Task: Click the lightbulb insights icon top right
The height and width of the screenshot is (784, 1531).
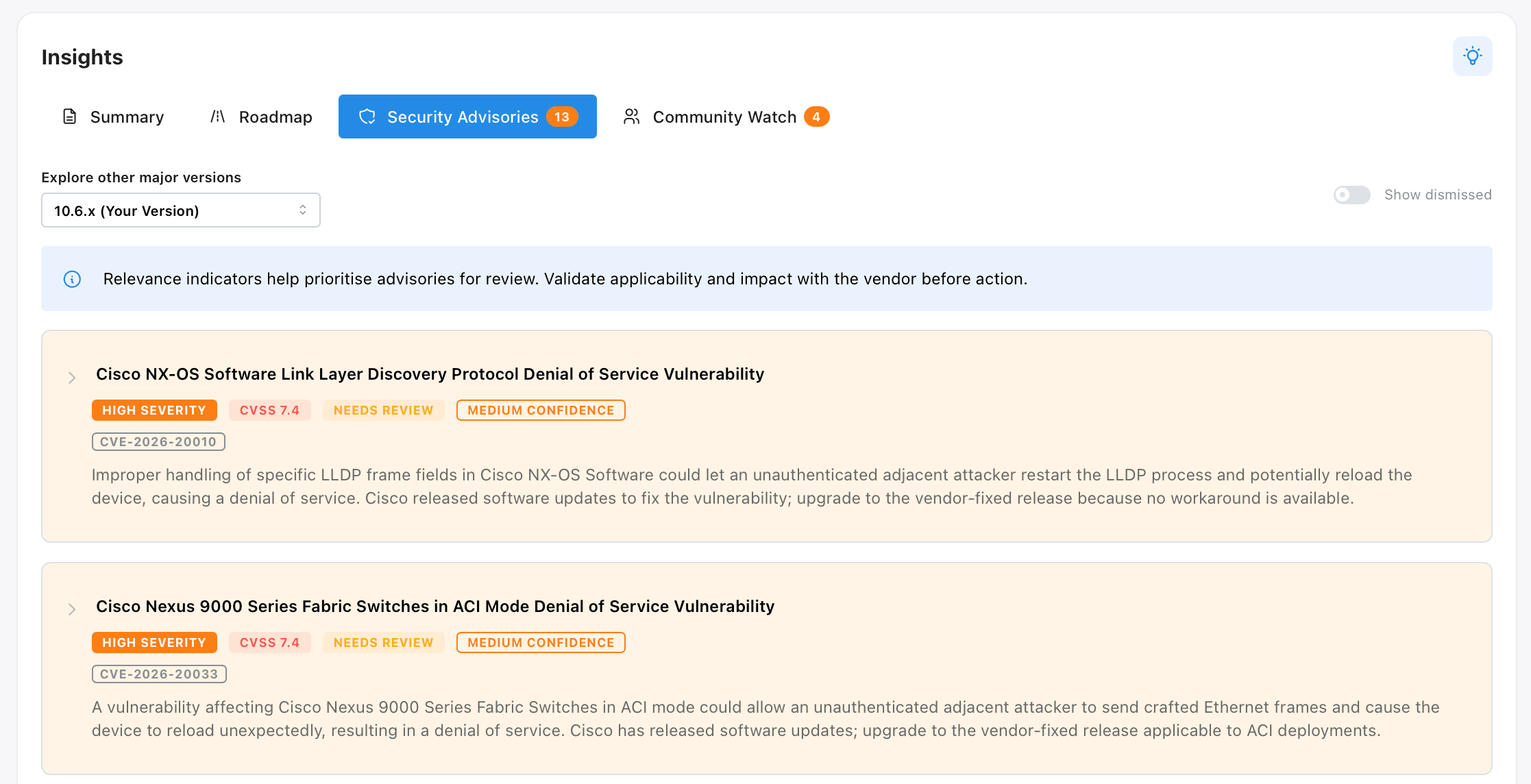Action: click(1472, 56)
